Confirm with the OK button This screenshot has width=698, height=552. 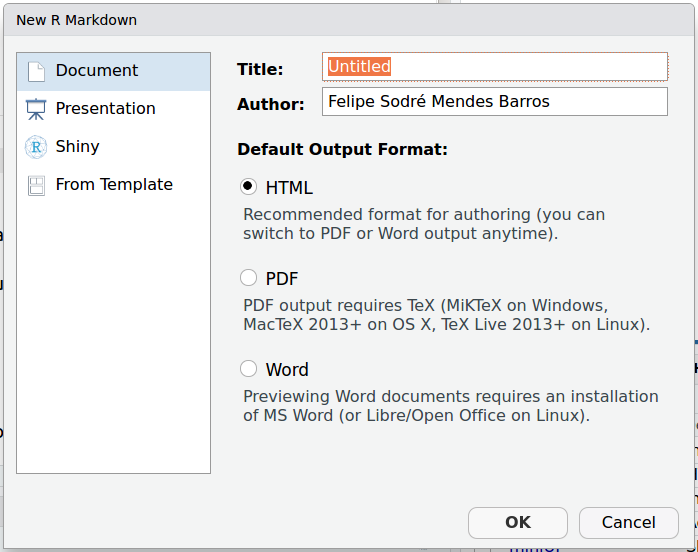[x=518, y=523]
